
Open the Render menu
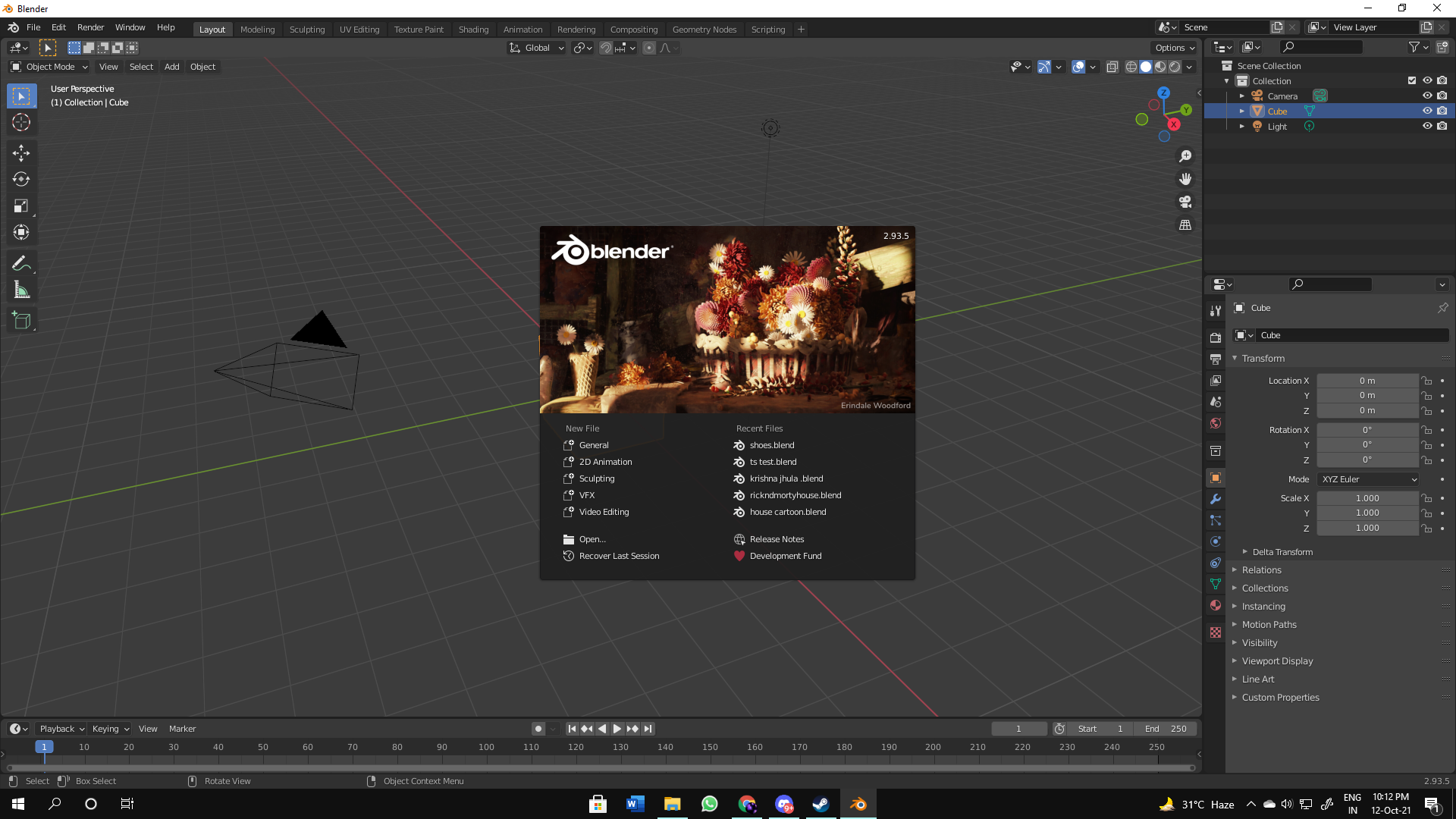click(x=90, y=27)
